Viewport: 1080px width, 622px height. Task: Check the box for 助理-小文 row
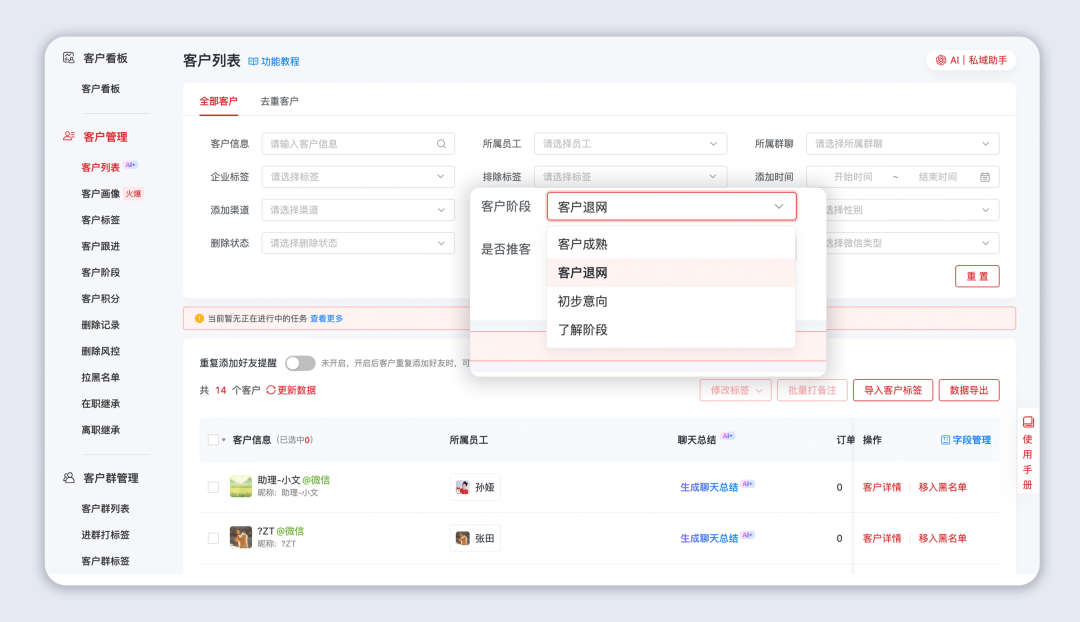click(213, 487)
